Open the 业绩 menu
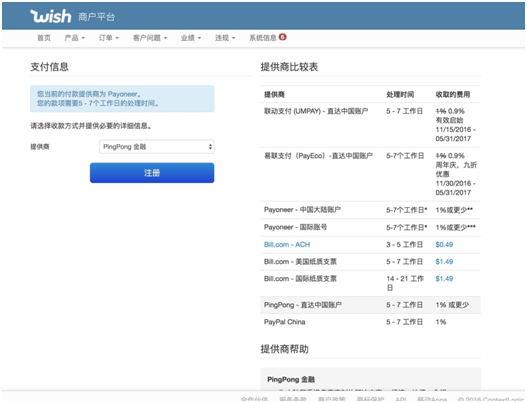 191,38
